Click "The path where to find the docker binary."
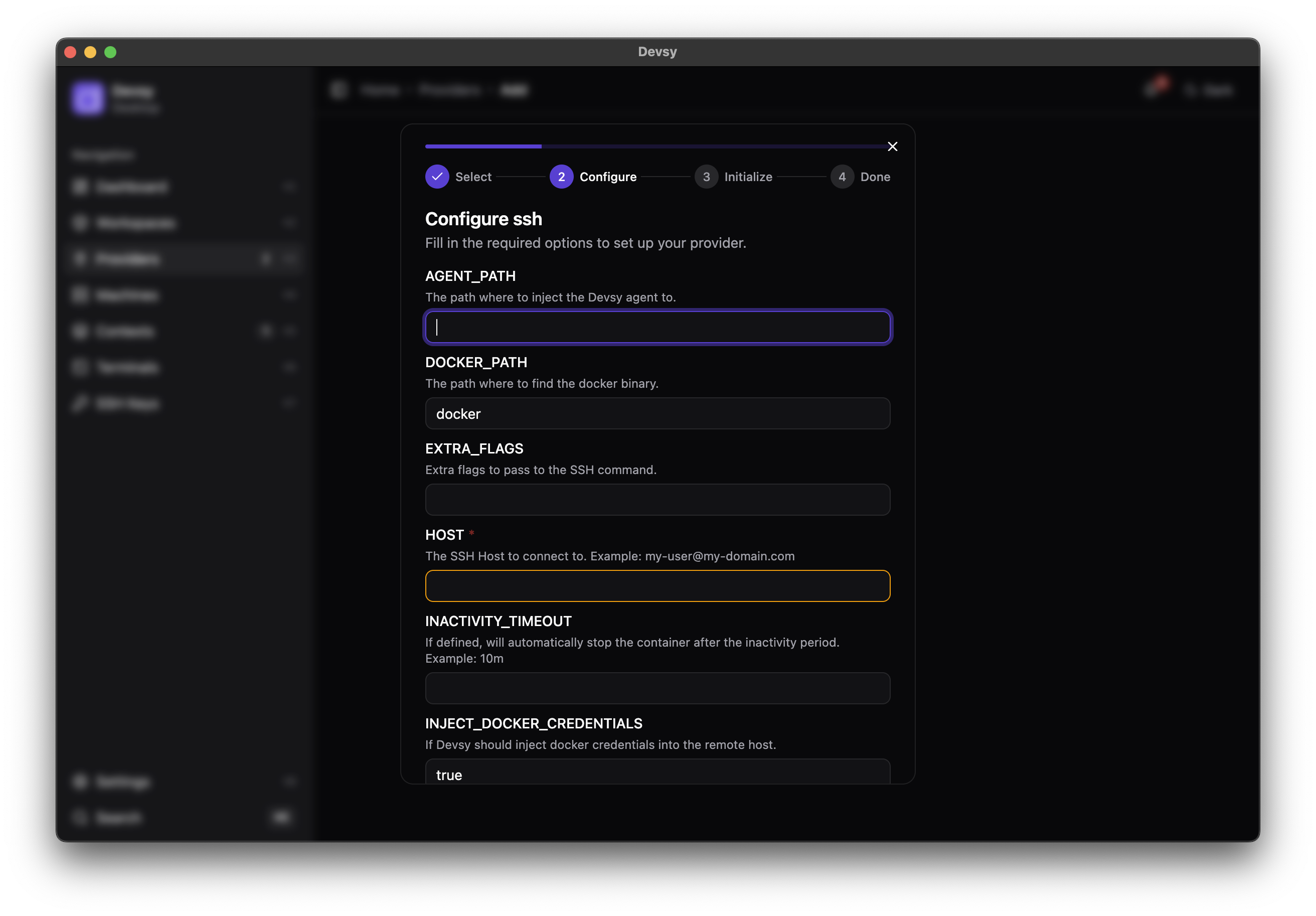 click(x=542, y=383)
